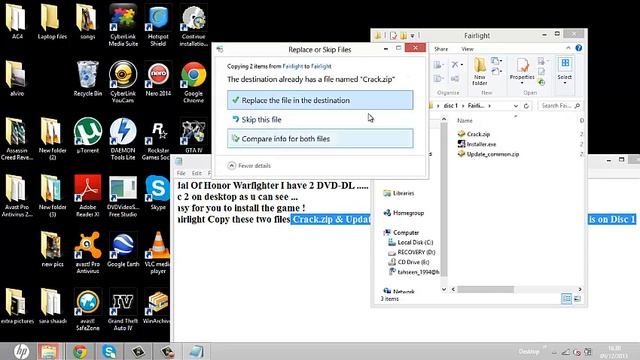Screen dimensions: 640x360
Task: Open Skype desktop shortcut
Action: [x=158, y=192]
